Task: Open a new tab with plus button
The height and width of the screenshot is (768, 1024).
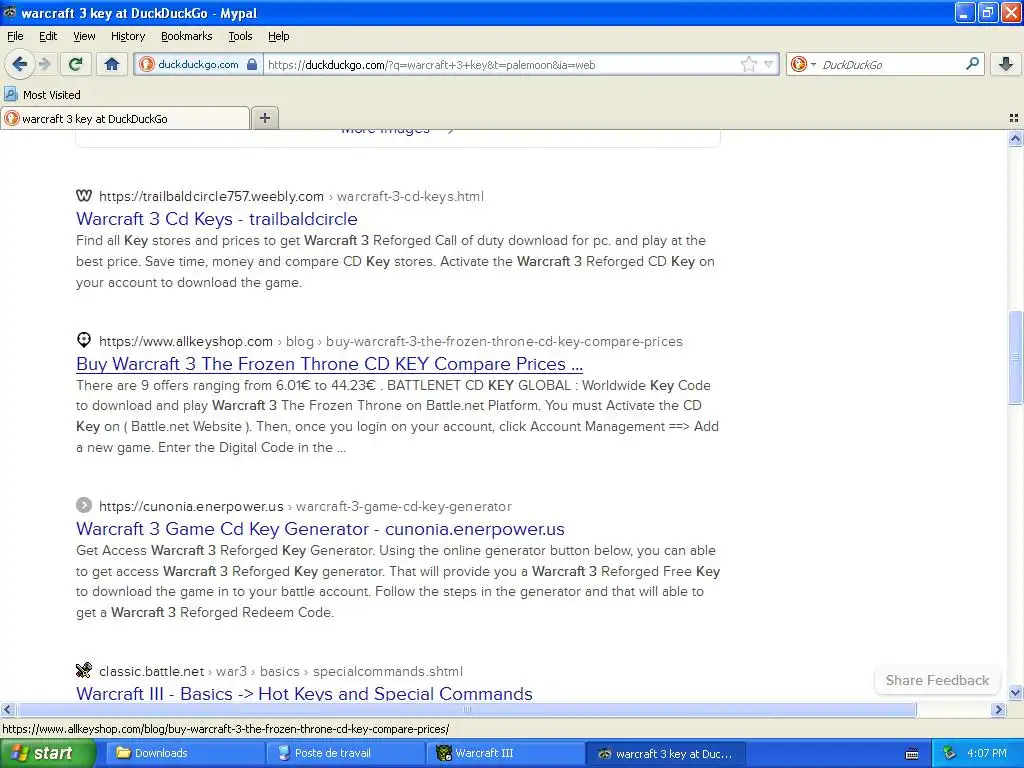Action: click(x=264, y=118)
